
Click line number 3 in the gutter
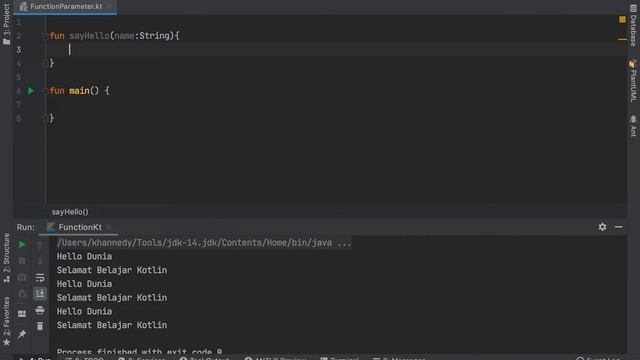pos(19,50)
